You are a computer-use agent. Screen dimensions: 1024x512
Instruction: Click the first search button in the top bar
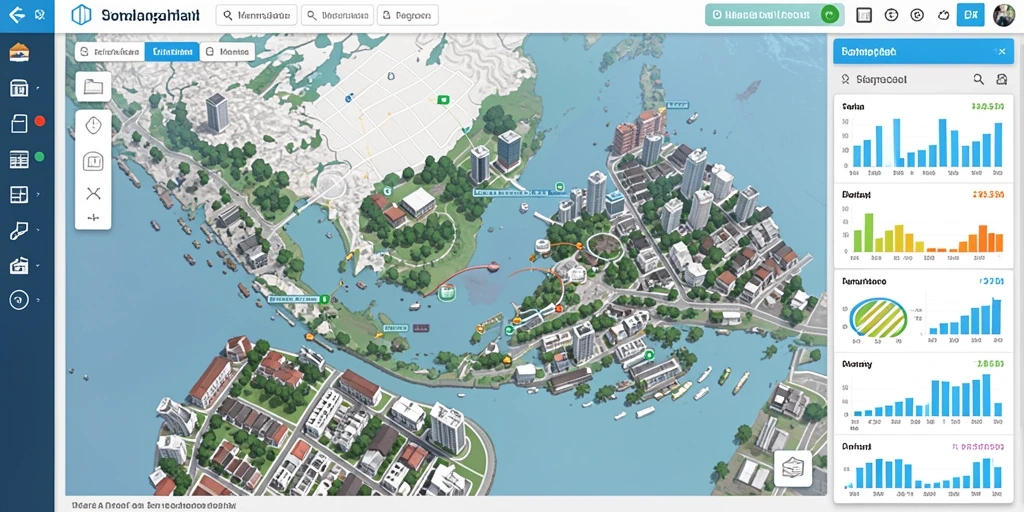tap(256, 14)
